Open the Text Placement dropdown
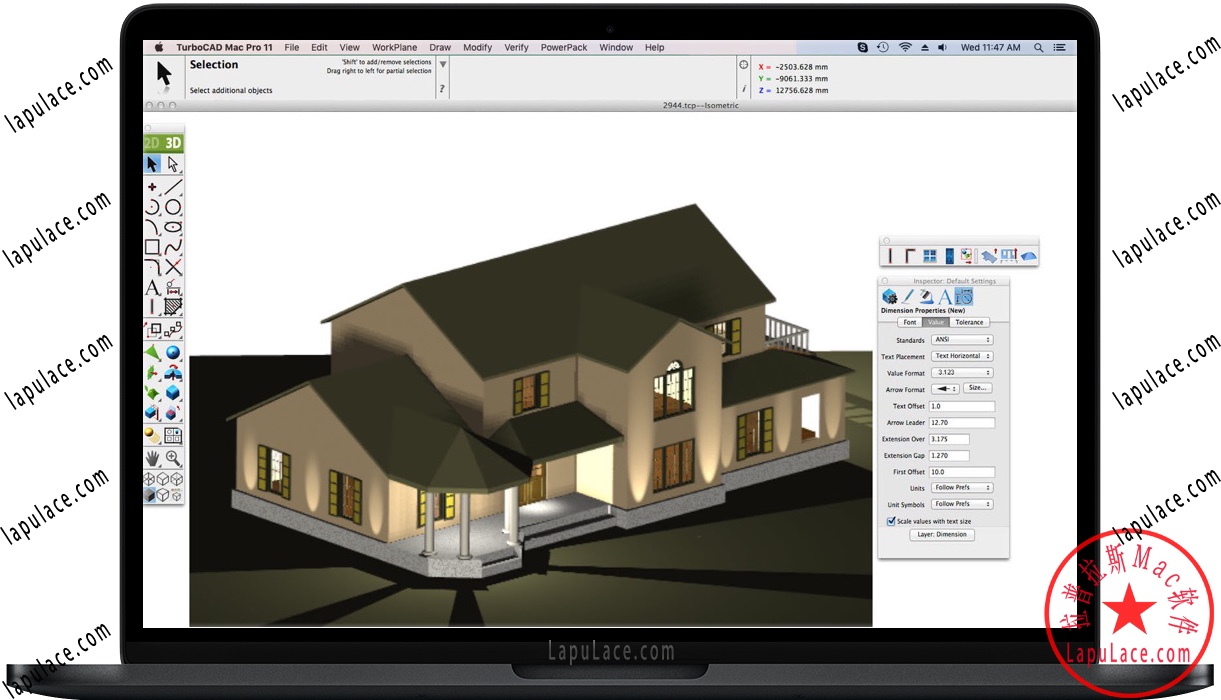 (962, 356)
